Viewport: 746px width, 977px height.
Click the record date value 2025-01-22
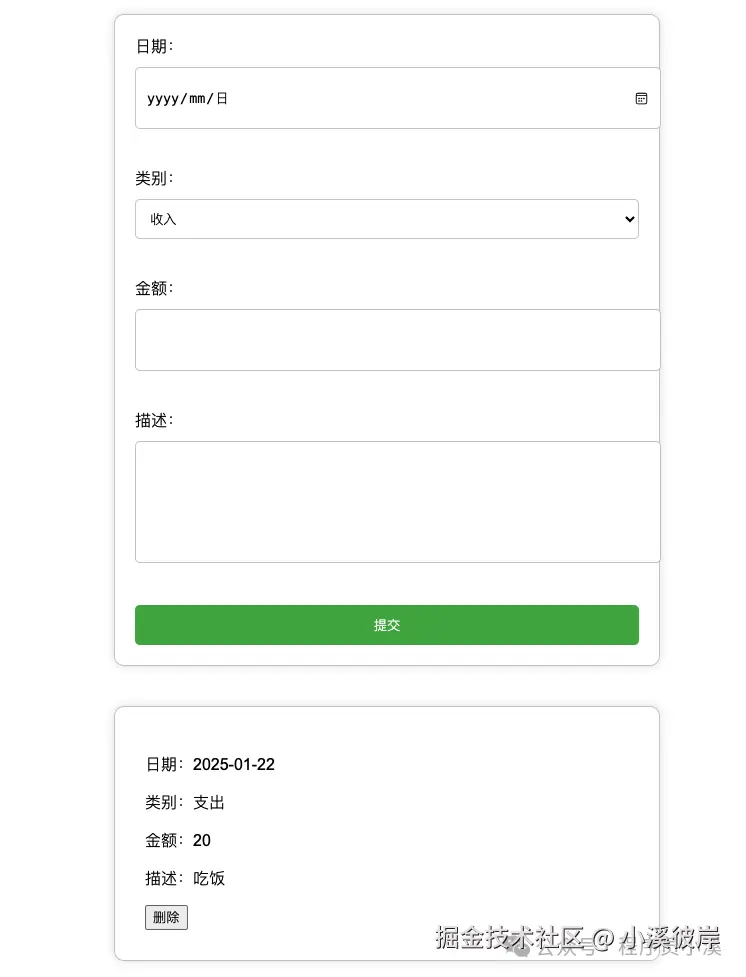[234, 764]
